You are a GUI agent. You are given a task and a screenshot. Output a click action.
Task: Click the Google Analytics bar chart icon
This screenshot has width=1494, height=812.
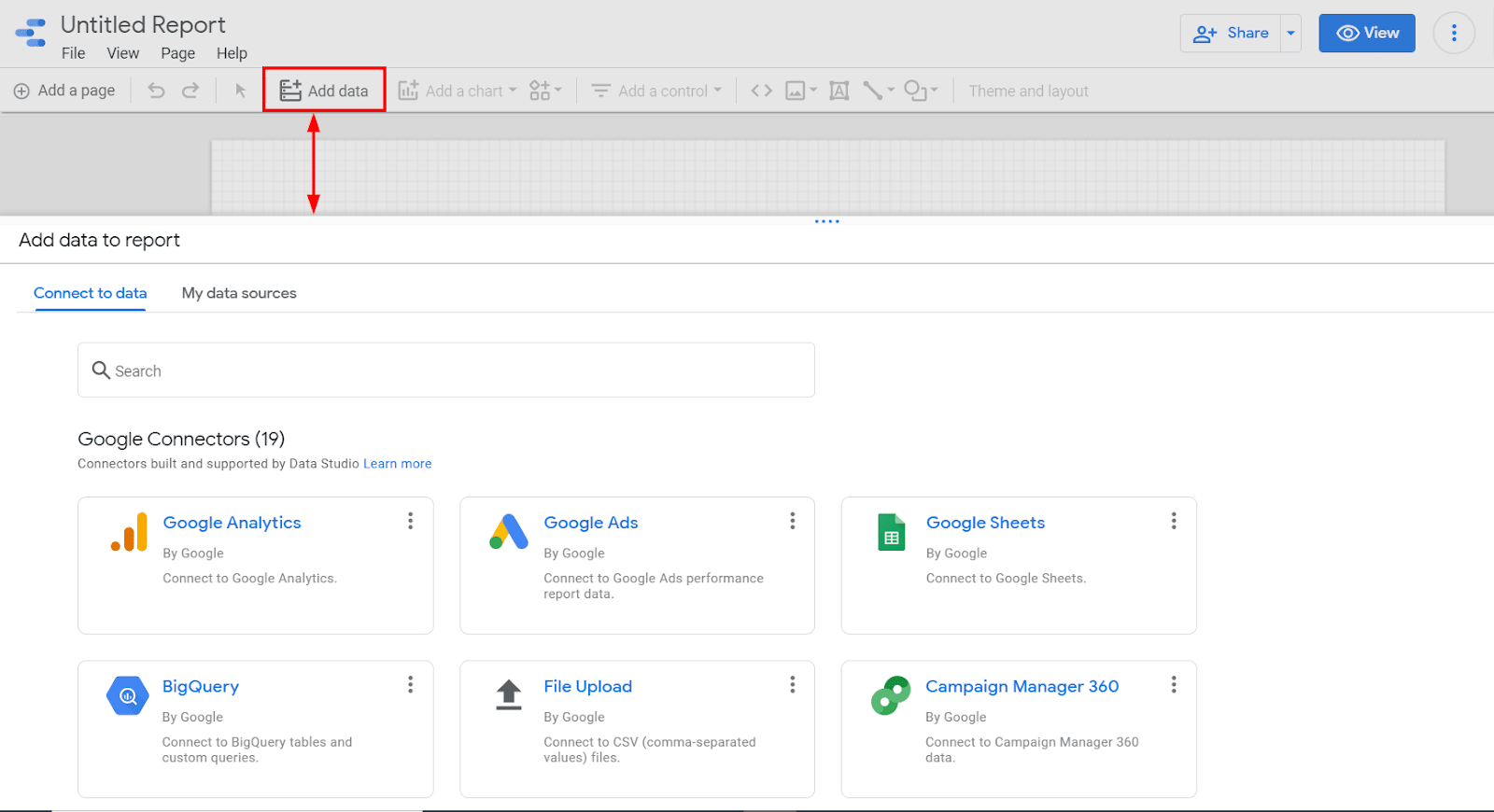(129, 532)
